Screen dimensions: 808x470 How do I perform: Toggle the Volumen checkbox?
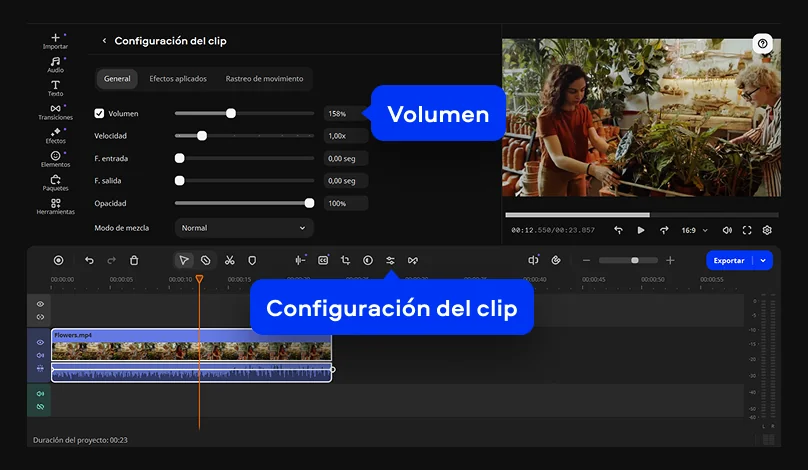pos(99,113)
